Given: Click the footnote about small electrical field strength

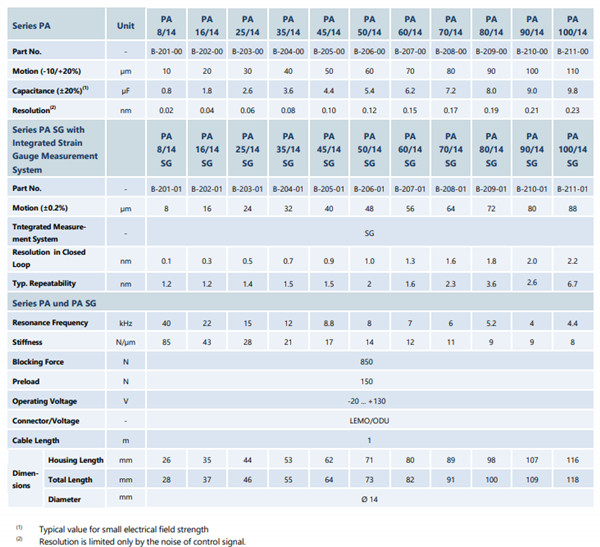Looking at the screenshot, I should 124,529.
